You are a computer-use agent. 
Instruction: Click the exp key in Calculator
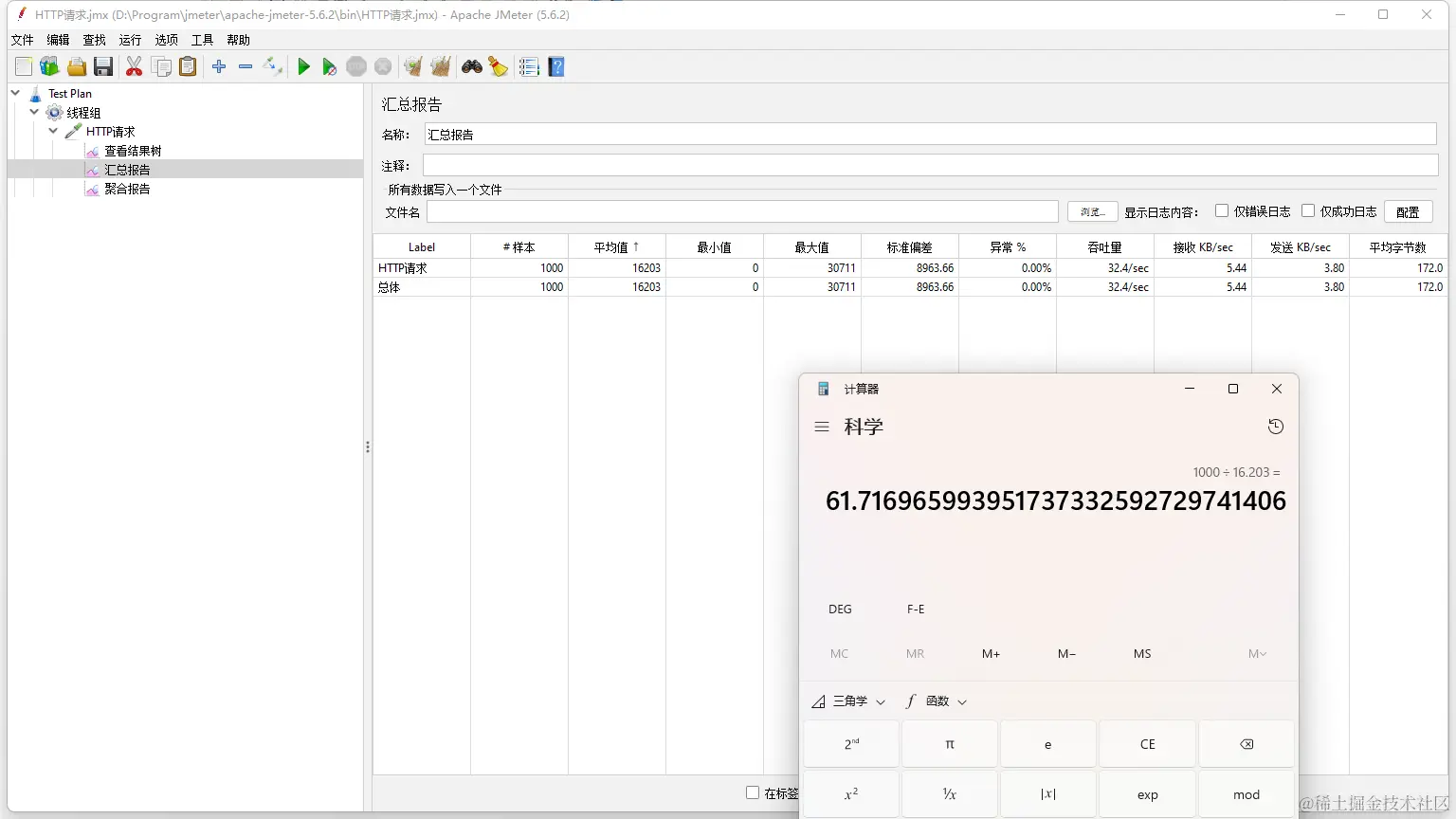tap(1147, 794)
